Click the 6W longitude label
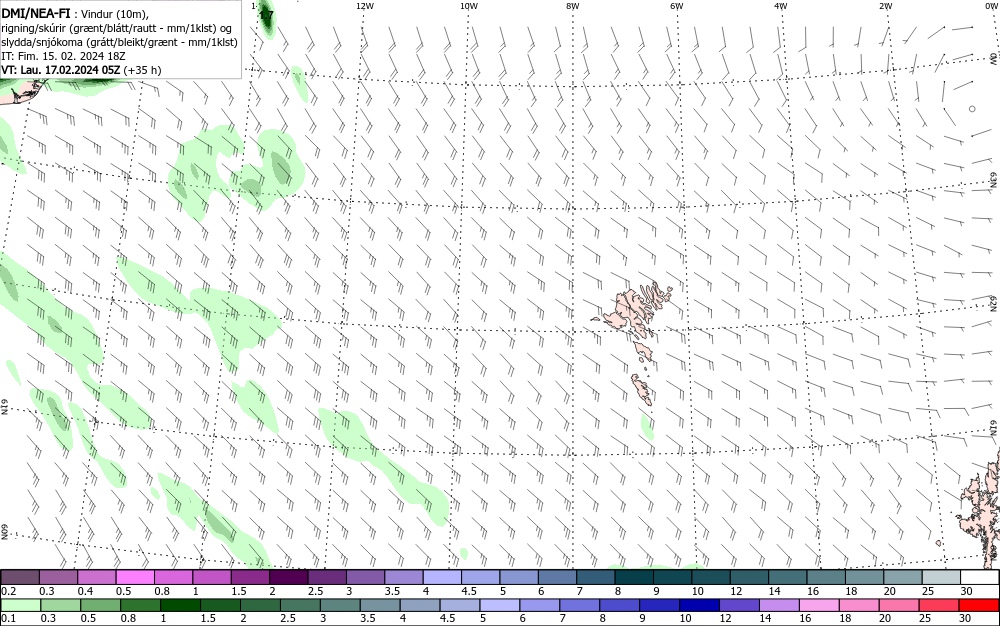This screenshot has width=1000, height=626. tap(677, 6)
